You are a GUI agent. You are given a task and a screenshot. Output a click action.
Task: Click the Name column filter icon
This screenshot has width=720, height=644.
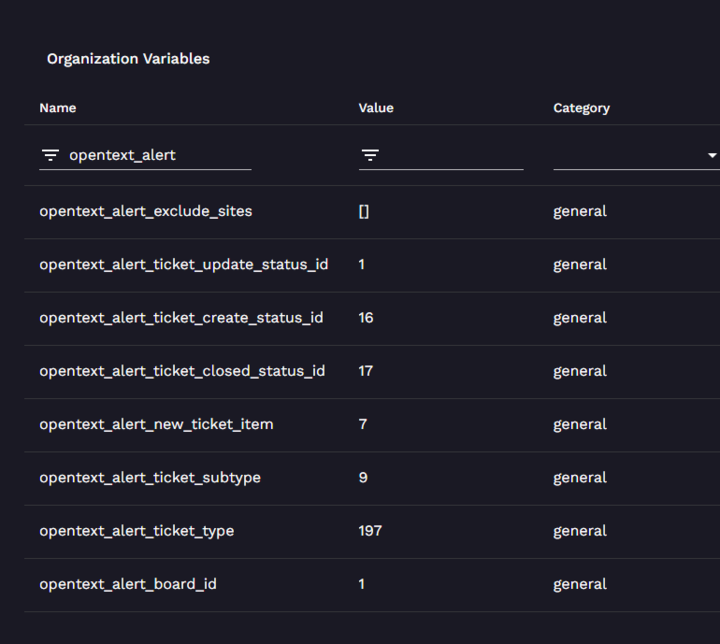[50, 156]
